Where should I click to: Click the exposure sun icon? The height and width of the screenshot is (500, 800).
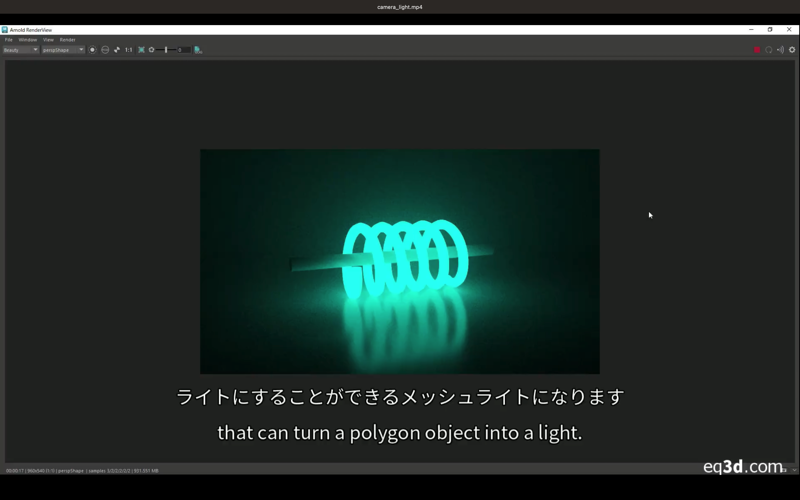(x=152, y=50)
